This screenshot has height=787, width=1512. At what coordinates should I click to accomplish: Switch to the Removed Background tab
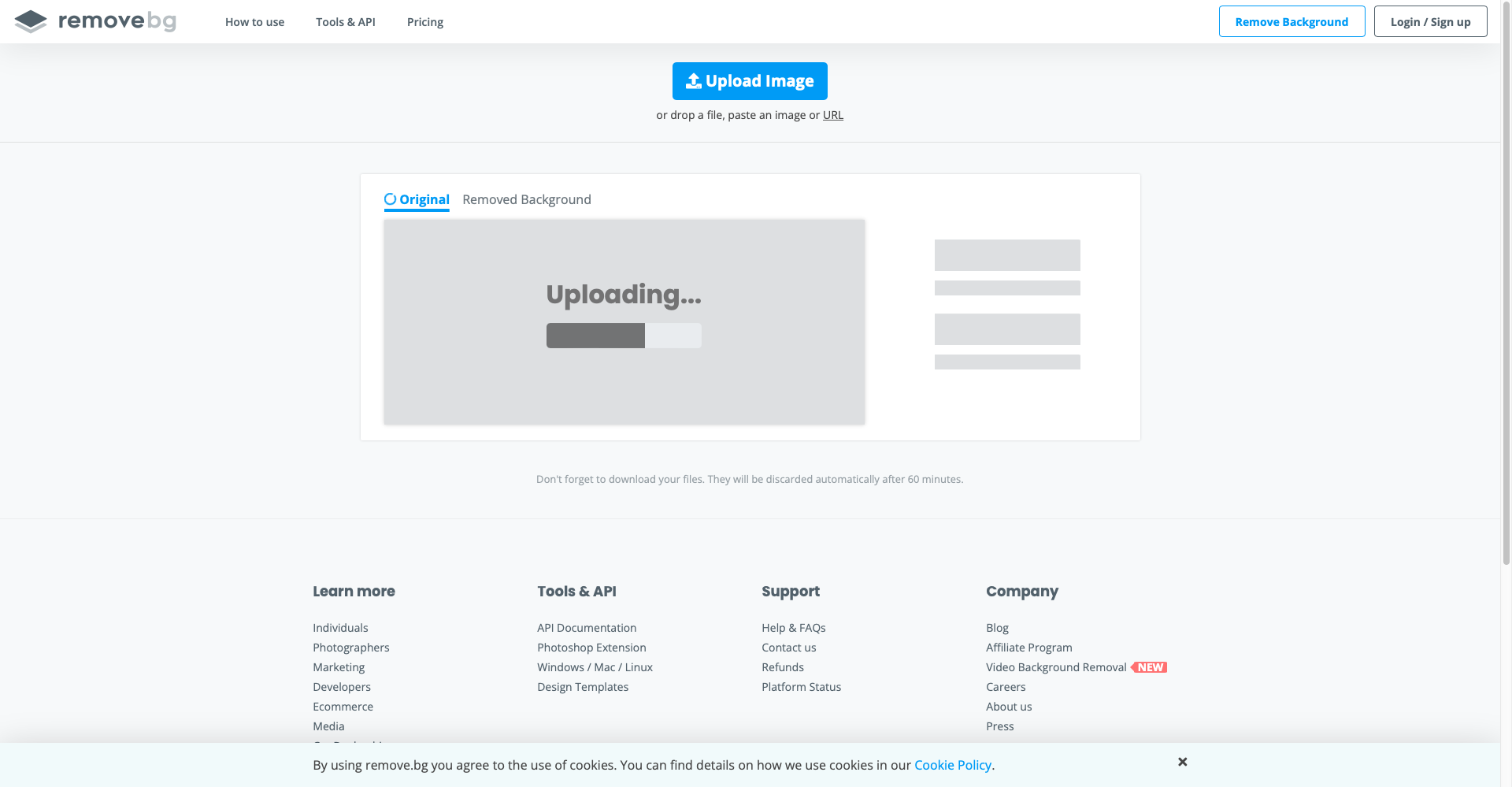[527, 199]
